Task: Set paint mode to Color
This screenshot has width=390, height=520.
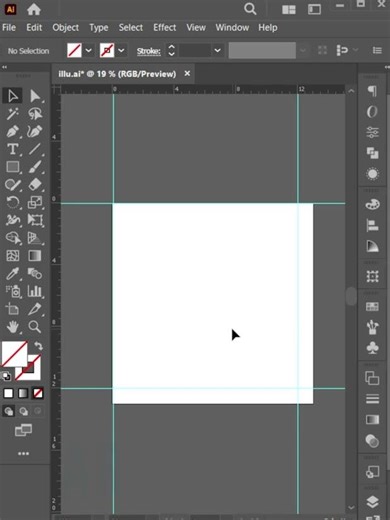Action: tap(8, 393)
